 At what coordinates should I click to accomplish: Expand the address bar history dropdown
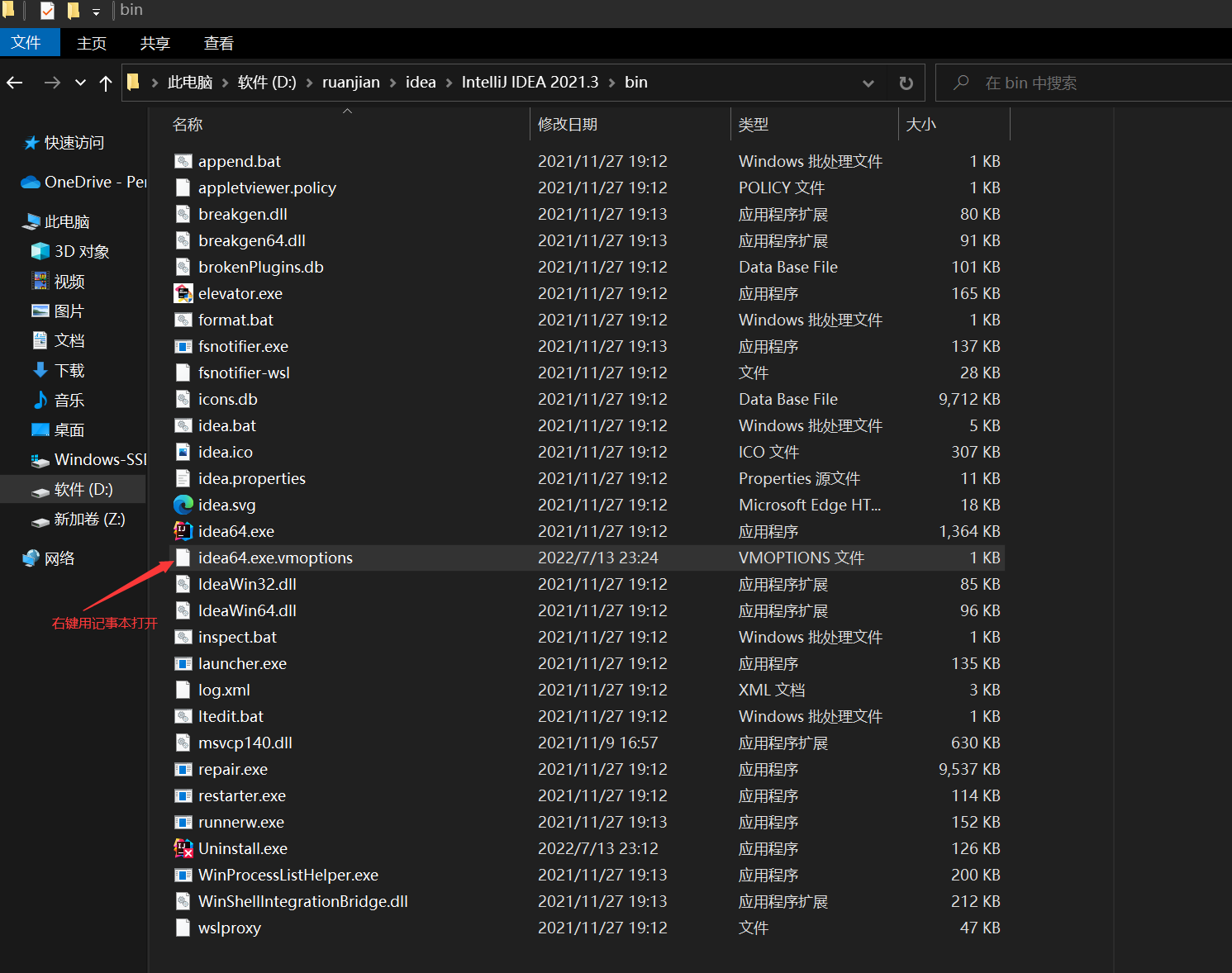pyautogui.click(x=868, y=83)
